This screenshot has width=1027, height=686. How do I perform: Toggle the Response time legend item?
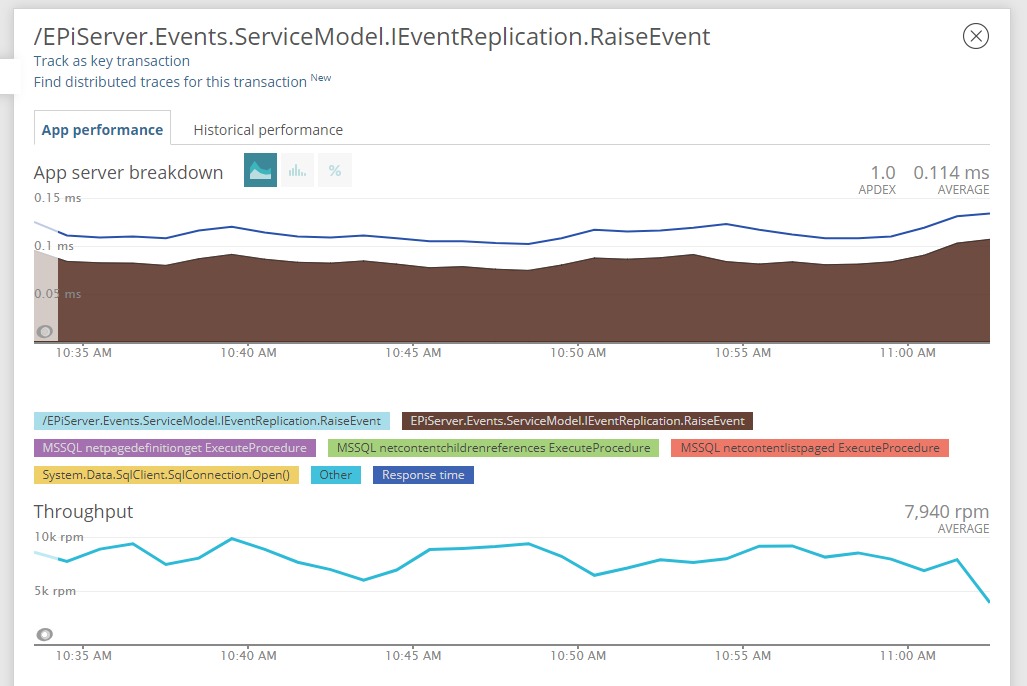[423, 475]
